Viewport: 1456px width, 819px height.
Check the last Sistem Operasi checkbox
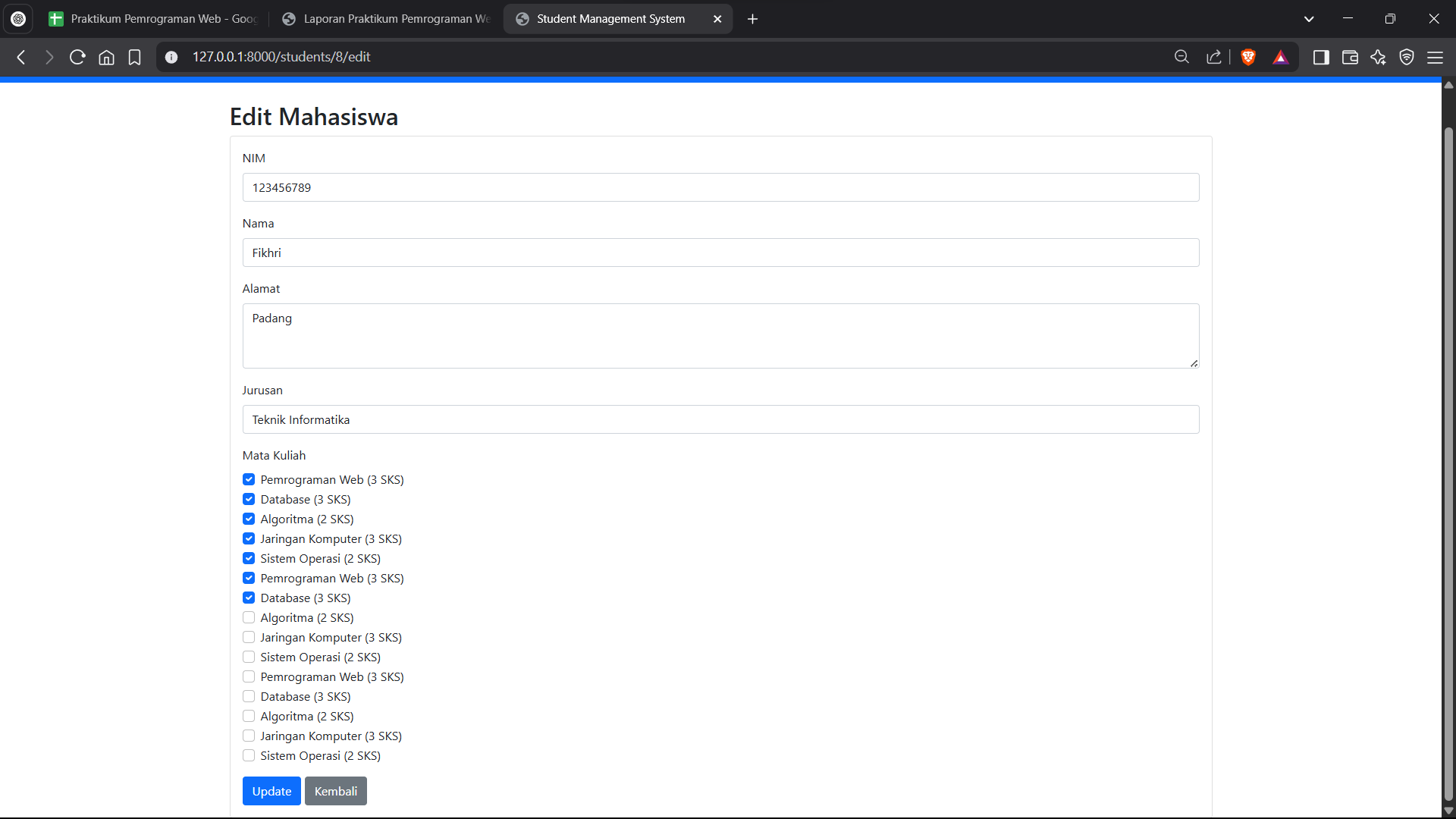[x=249, y=755]
